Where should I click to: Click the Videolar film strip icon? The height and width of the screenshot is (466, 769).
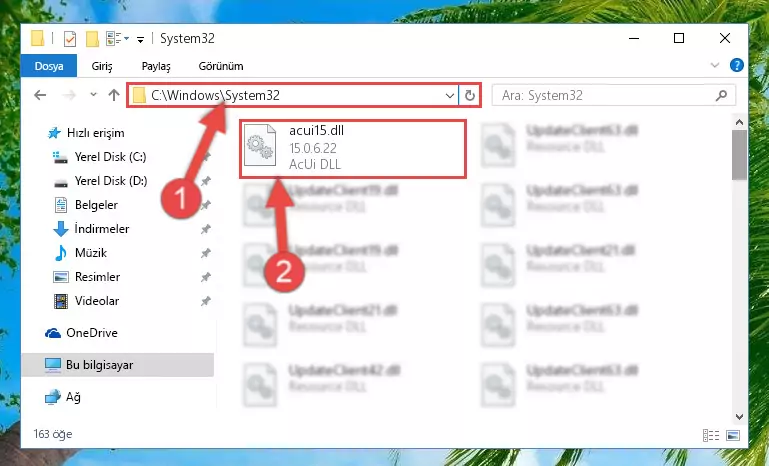(x=61, y=301)
